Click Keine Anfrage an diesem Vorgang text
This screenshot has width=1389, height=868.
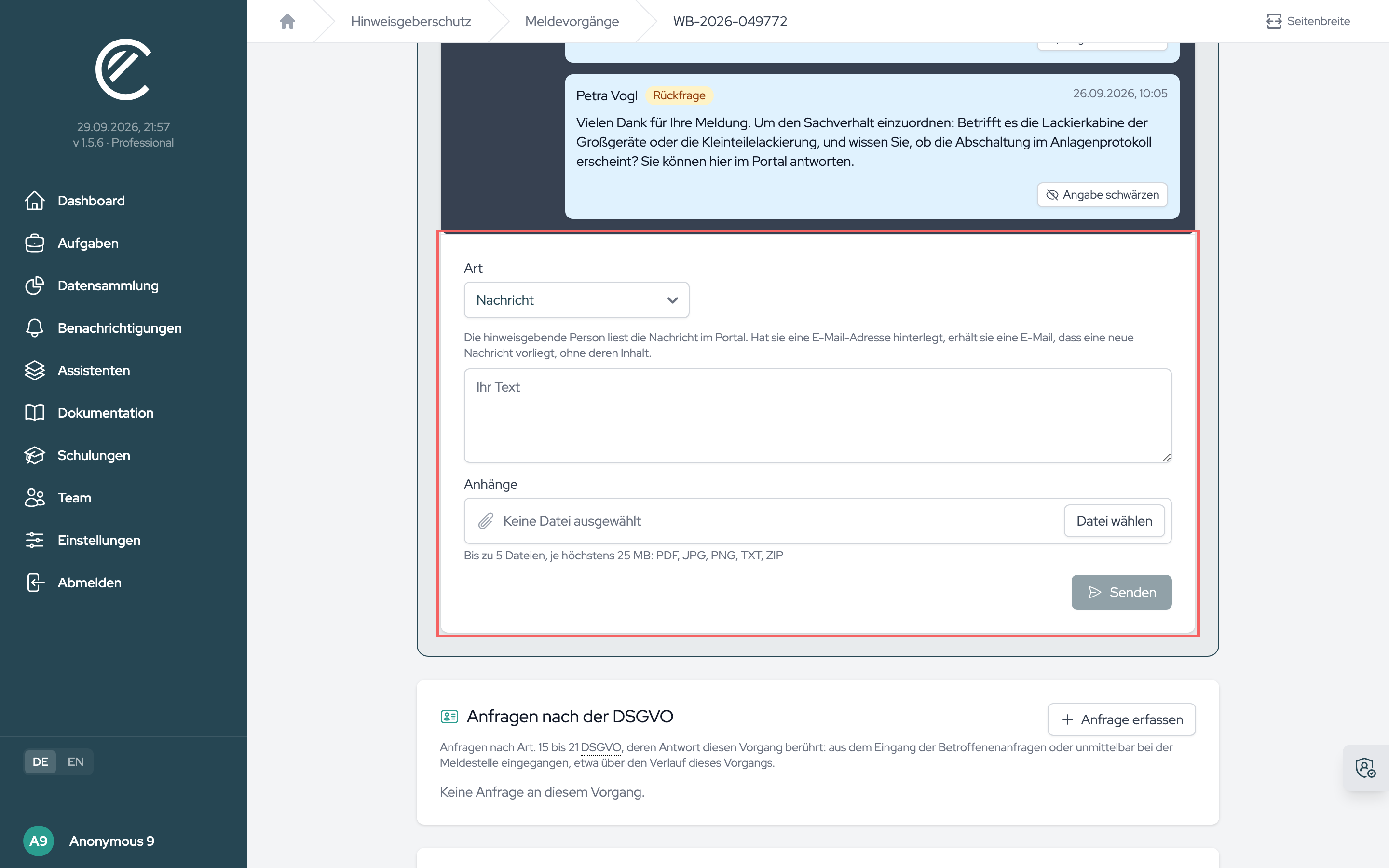tap(542, 792)
